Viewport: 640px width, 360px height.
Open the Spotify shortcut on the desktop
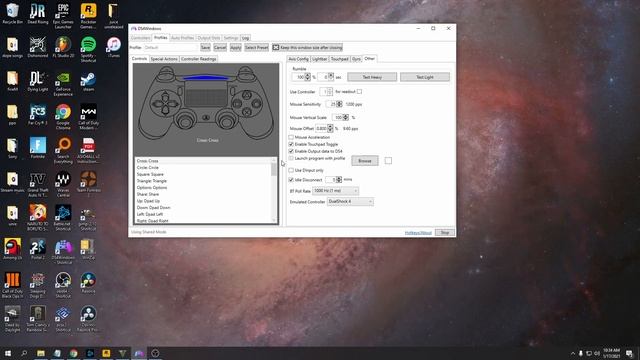(88, 49)
